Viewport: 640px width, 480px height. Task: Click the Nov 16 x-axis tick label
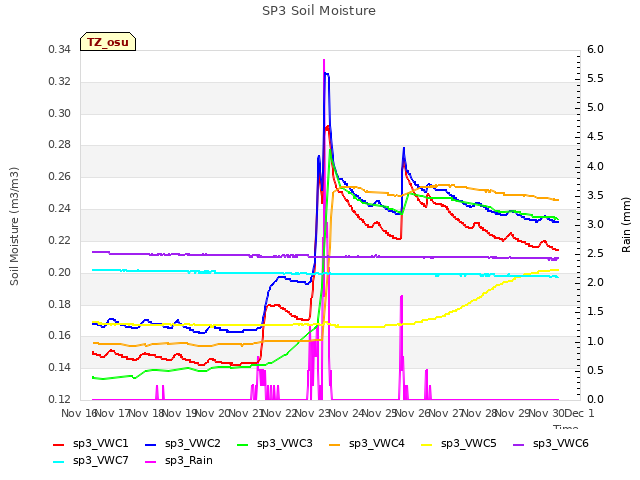79,413
